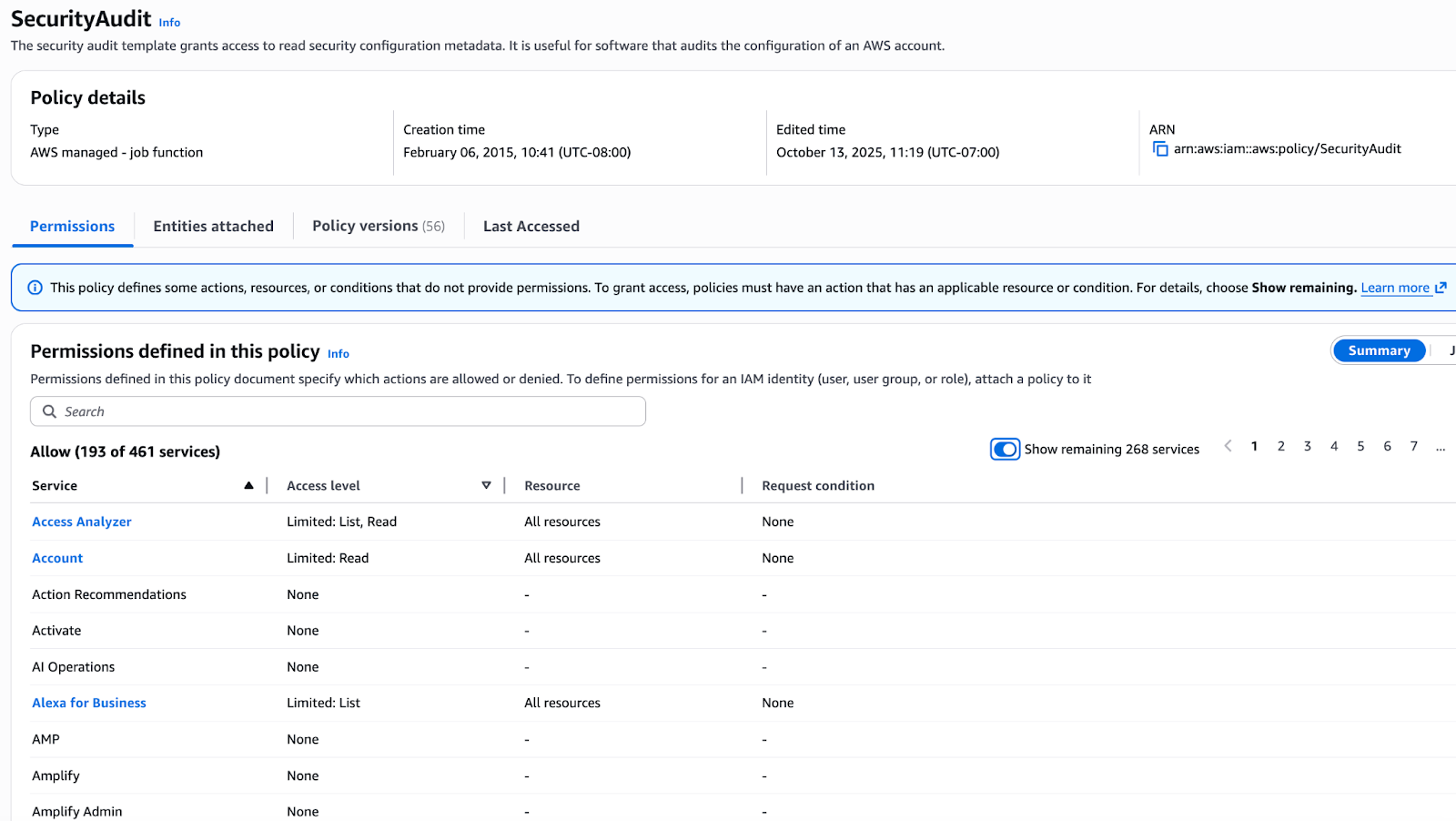Sort the Service column with the ascending arrow
Viewport: 1456px width, 821px height.
(x=248, y=486)
